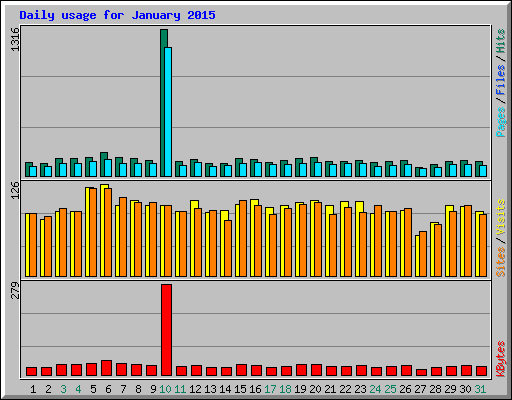Click the 'Files' legend label
512x400 pixels.
(x=500, y=80)
